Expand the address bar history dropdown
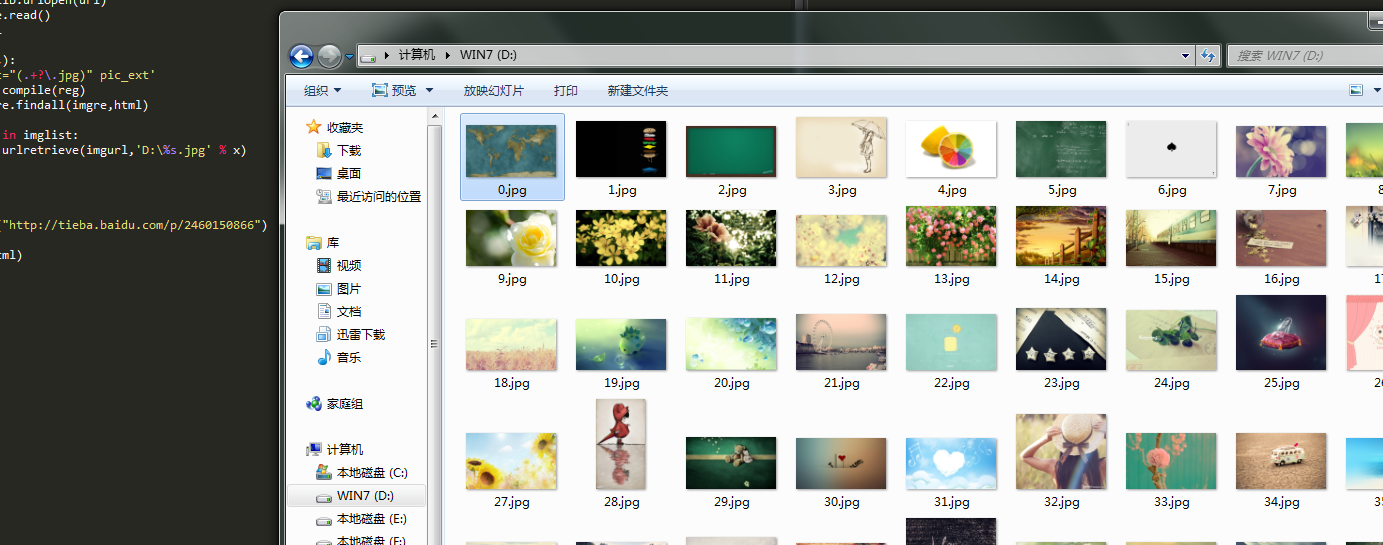 (x=1185, y=56)
